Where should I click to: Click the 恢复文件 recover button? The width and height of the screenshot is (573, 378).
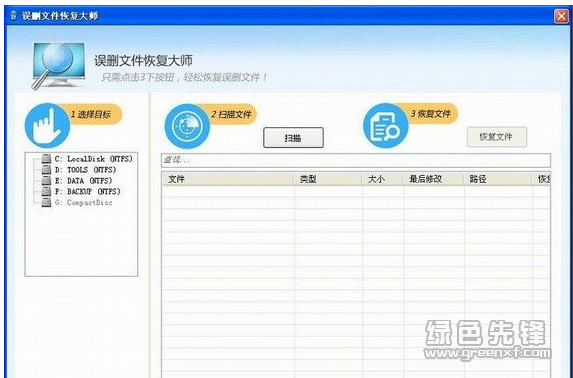[497, 137]
